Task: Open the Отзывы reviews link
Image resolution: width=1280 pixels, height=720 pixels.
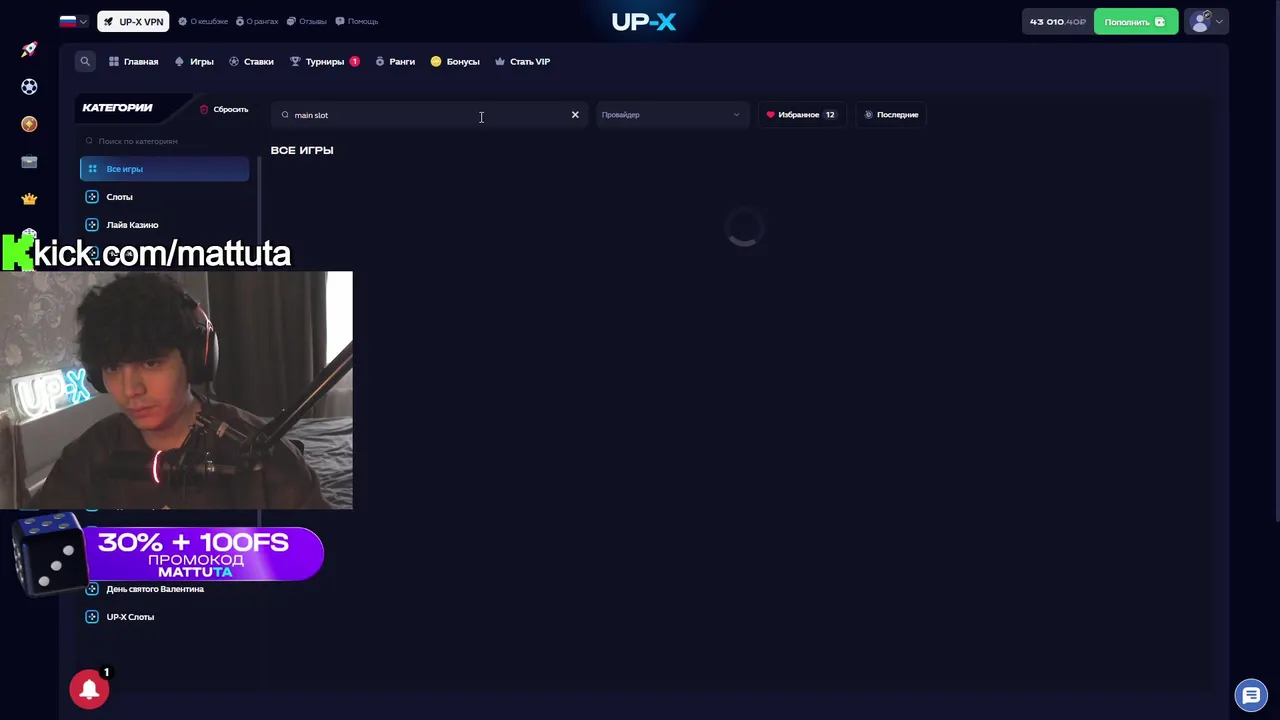Action: click(x=307, y=21)
